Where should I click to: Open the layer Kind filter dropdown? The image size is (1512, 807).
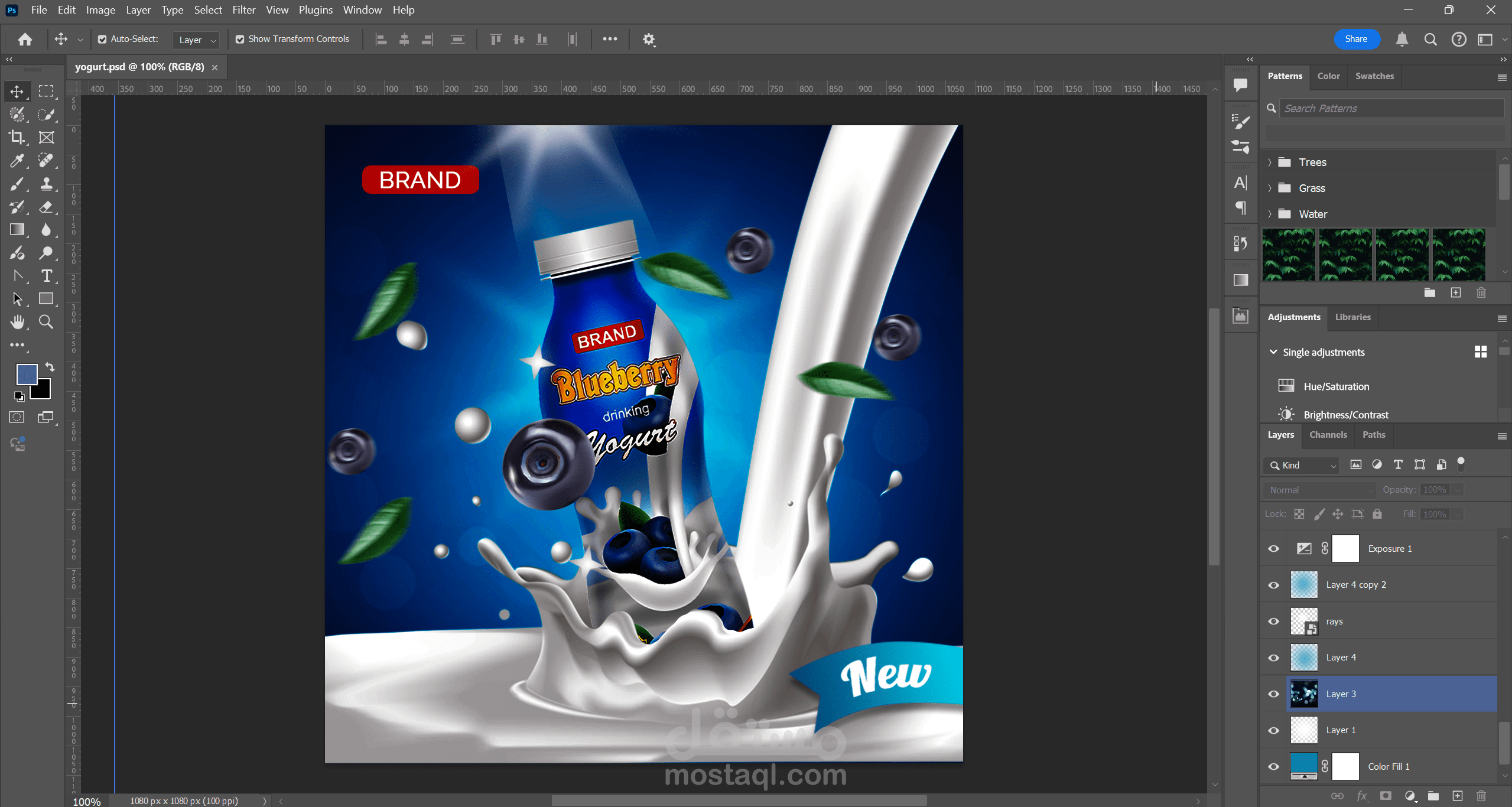tap(1302, 466)
